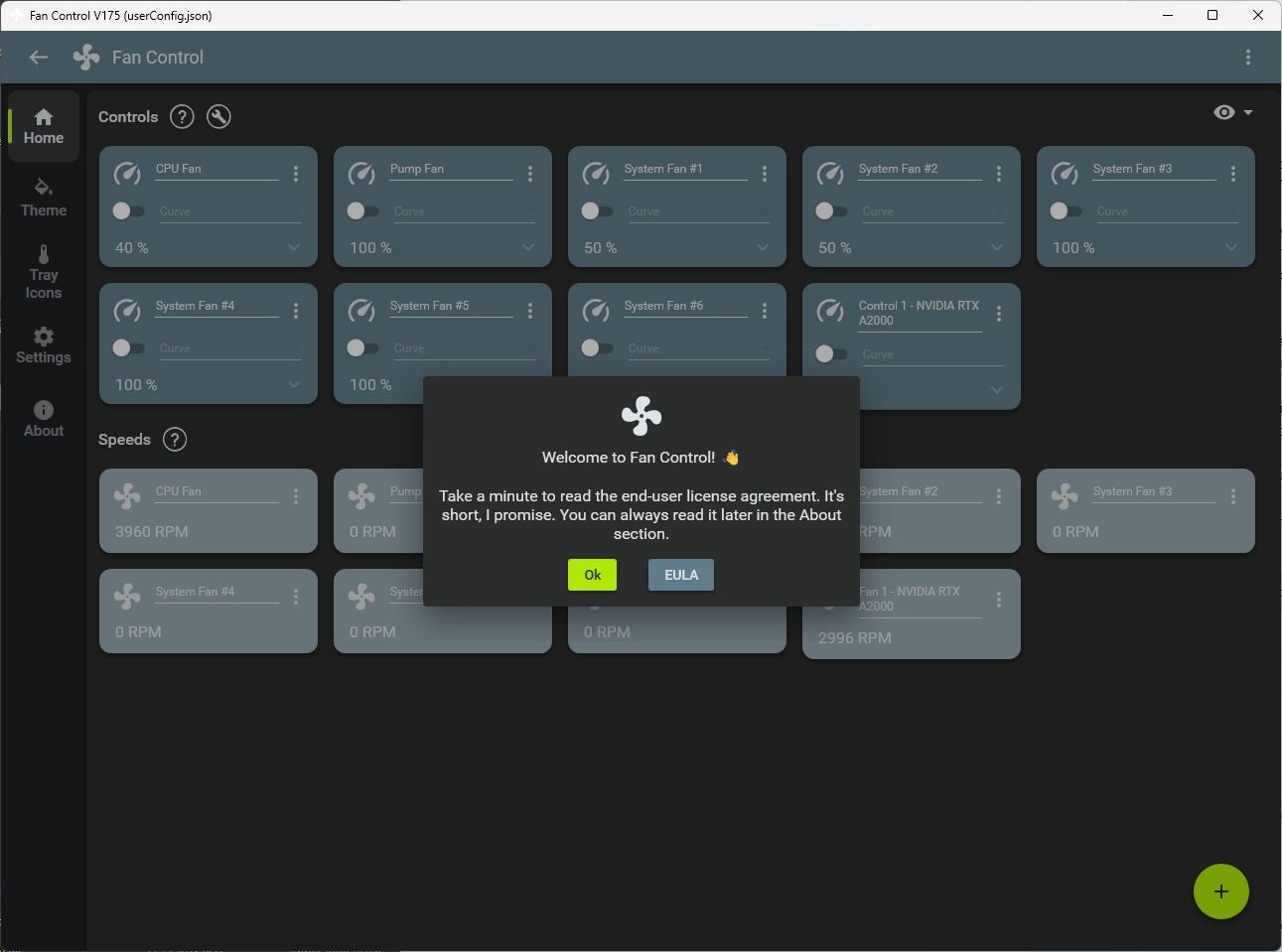Expand System Fan #4 control card chevron

point(294,384)
